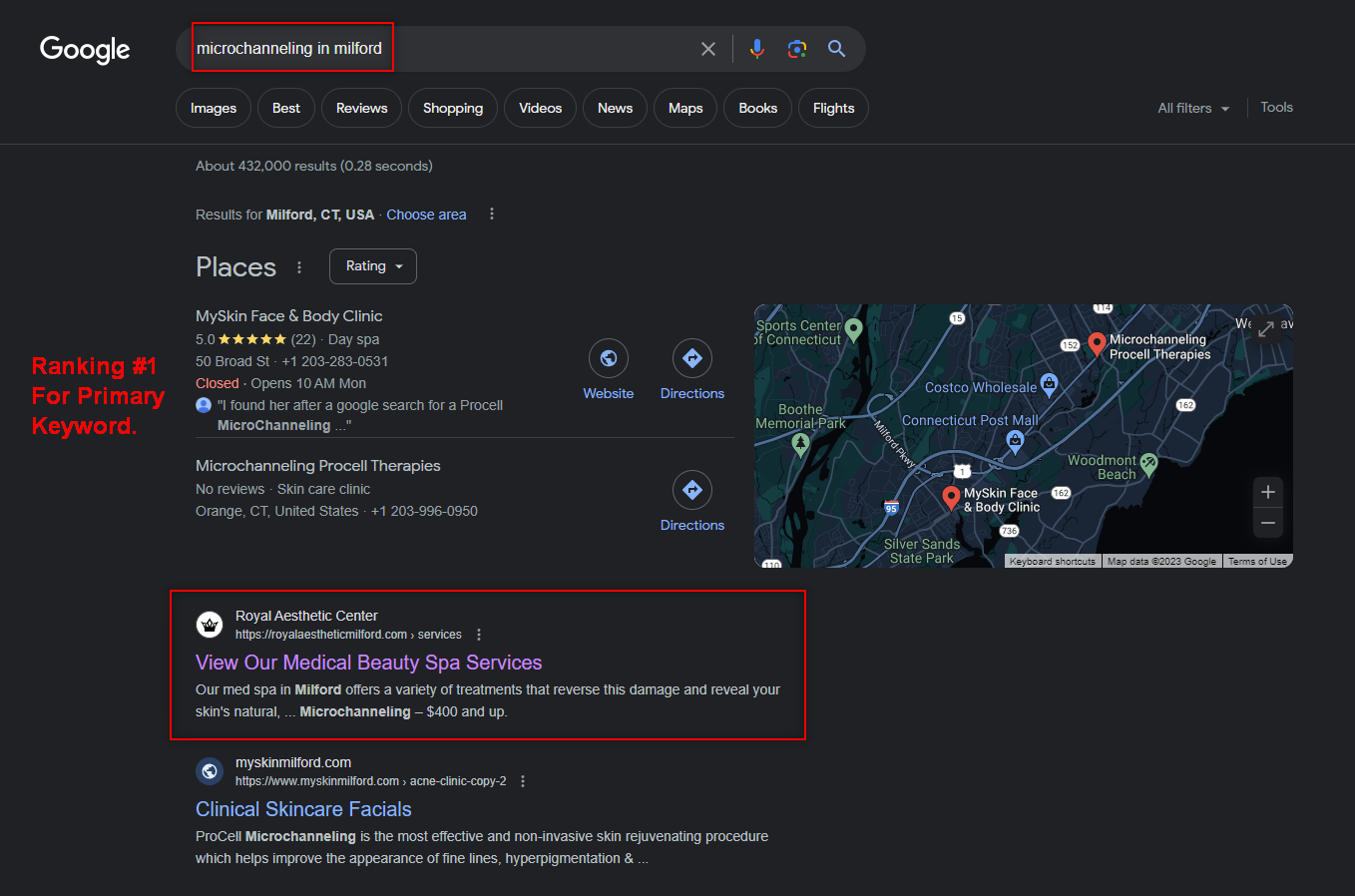This screenshot has width=1355, height=896.
Task: Submit search with magnifying glass icon
Action: 836,49
